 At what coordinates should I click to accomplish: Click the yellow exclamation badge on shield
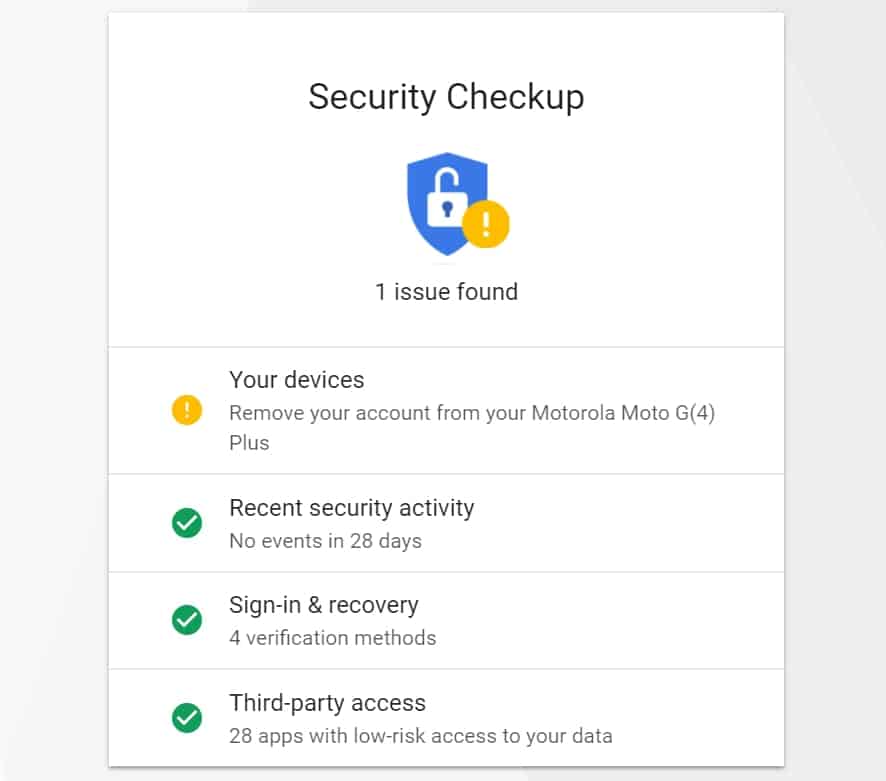[x=486, y=223]
